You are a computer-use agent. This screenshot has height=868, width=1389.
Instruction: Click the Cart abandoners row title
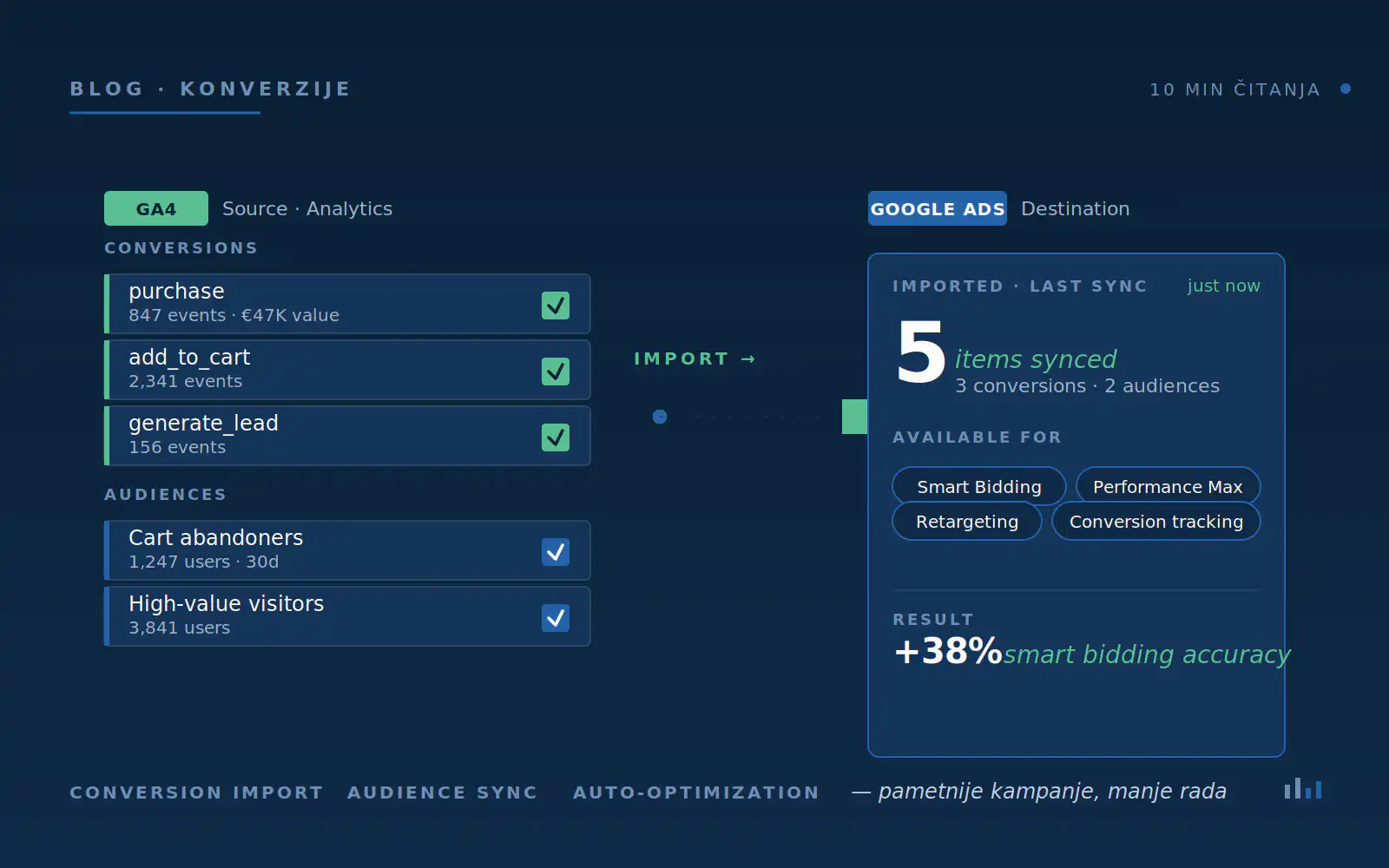point(216,537)
